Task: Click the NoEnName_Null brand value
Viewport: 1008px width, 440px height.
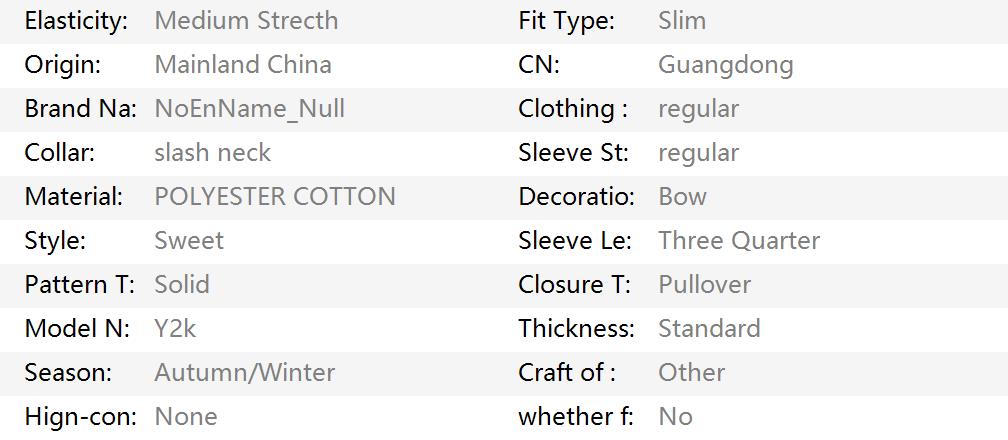Action: point(249,109)
